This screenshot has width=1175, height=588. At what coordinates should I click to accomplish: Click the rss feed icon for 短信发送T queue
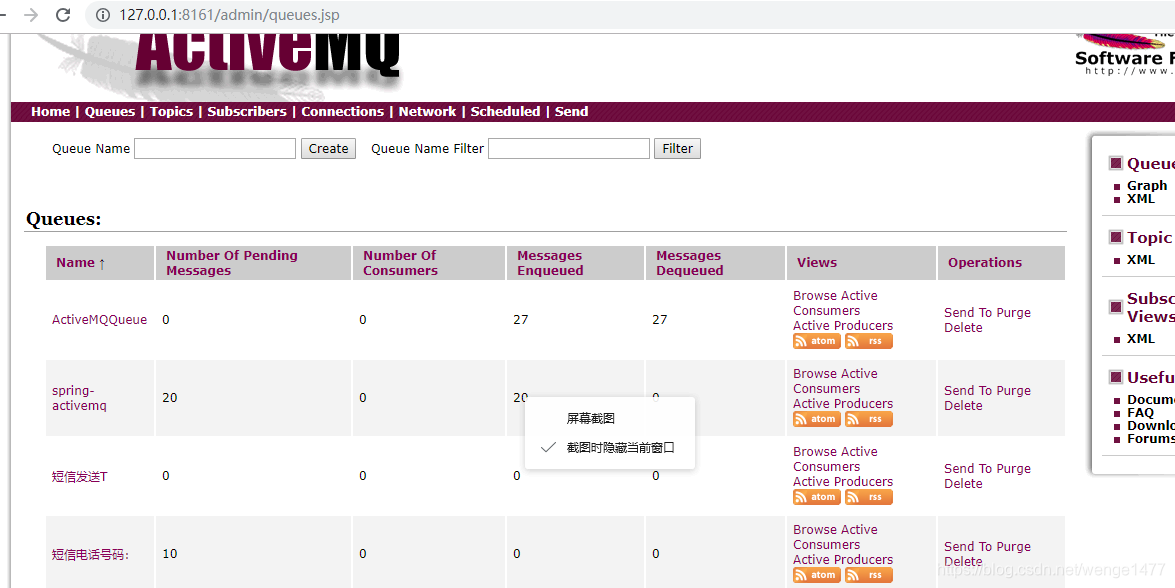(x=867, y=496)
